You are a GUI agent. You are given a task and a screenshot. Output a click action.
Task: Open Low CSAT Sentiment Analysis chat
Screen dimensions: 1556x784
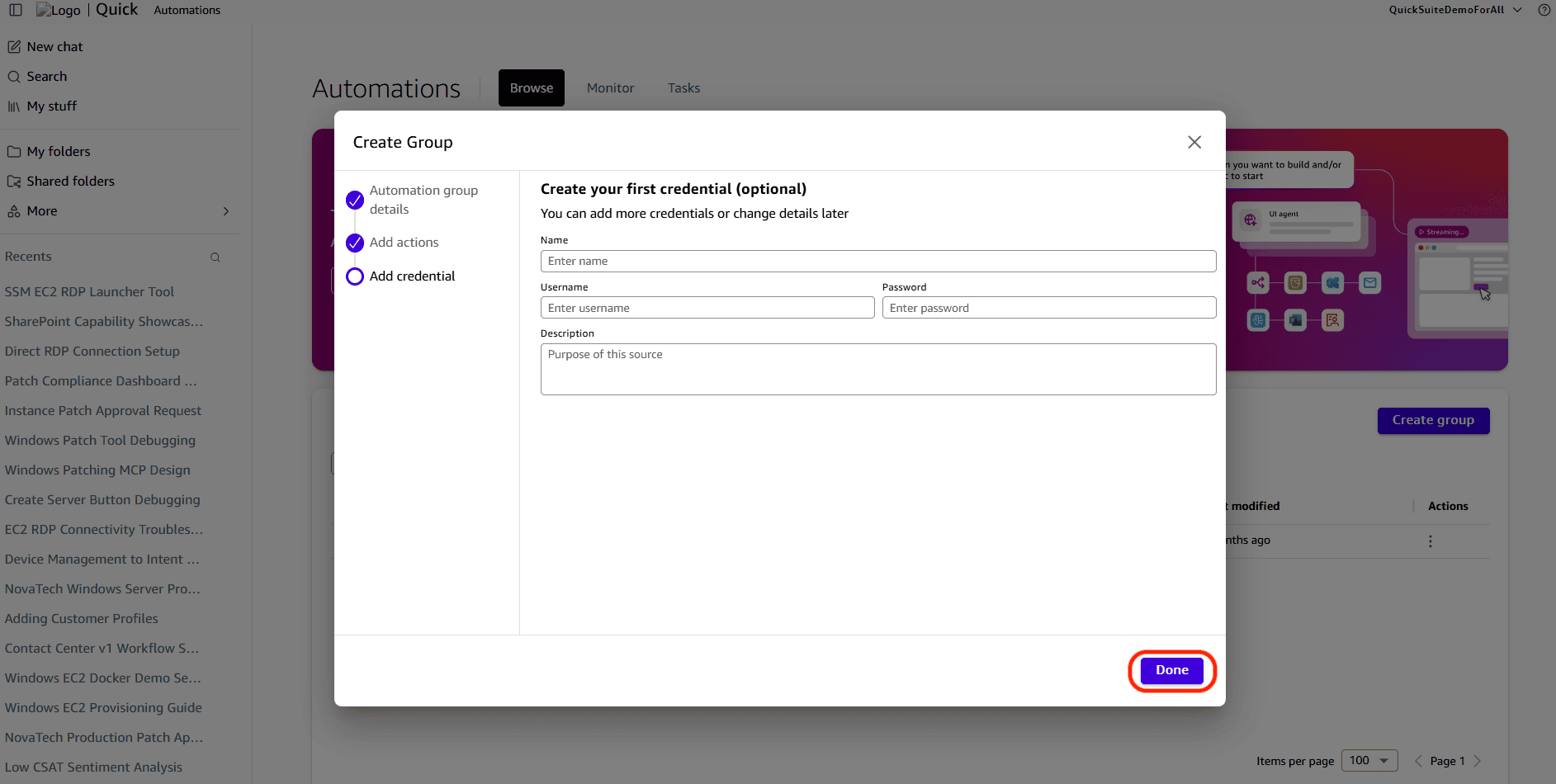click(93, 767)
